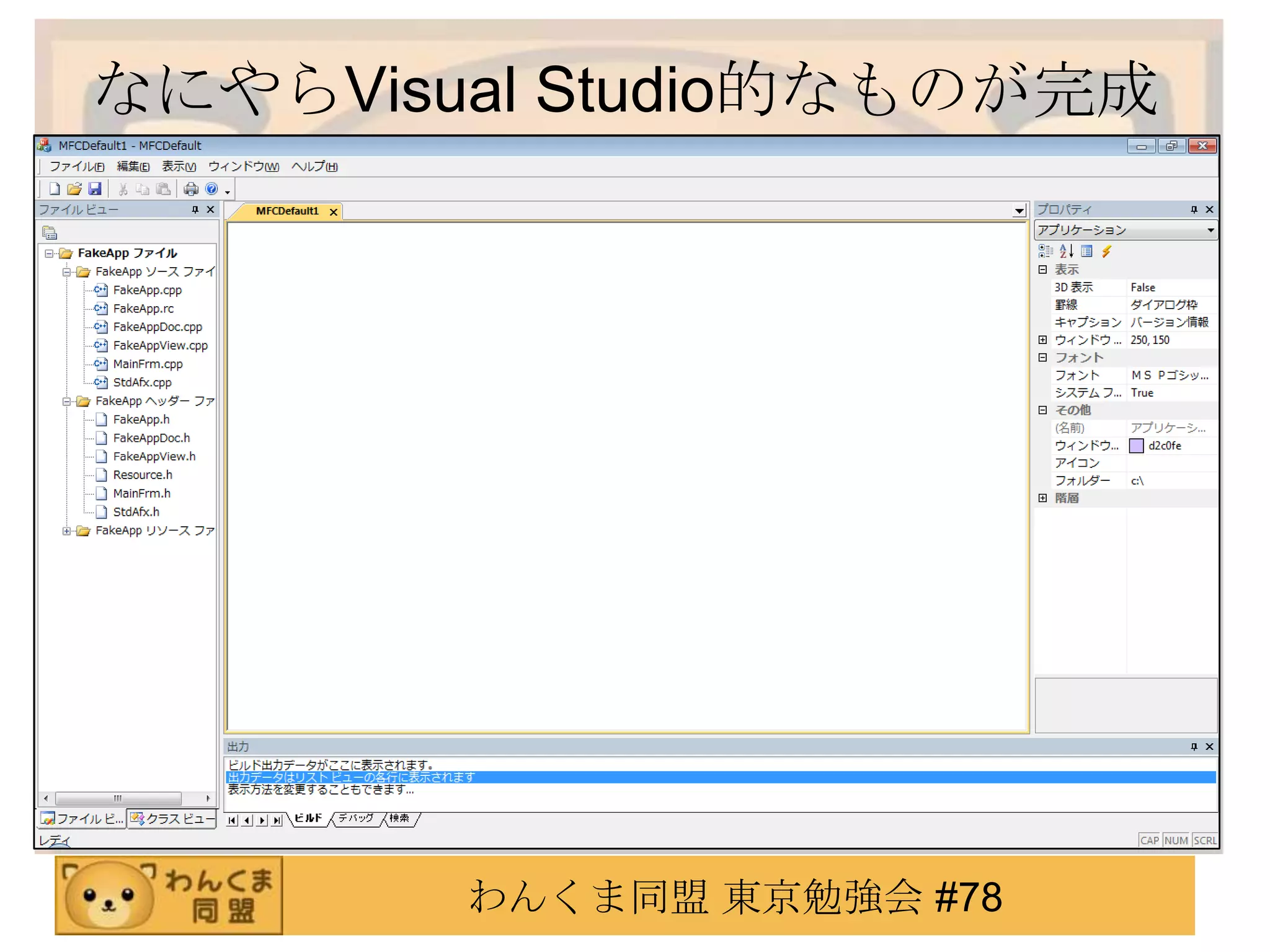Open the 編集(E) menu
Viewport: 1270px width, 952px height.
(133, 166)
